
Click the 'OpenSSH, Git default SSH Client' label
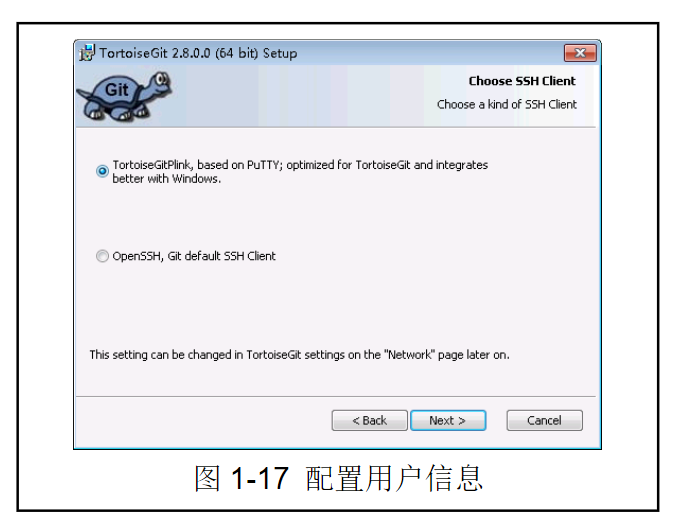tap(194, 256)
